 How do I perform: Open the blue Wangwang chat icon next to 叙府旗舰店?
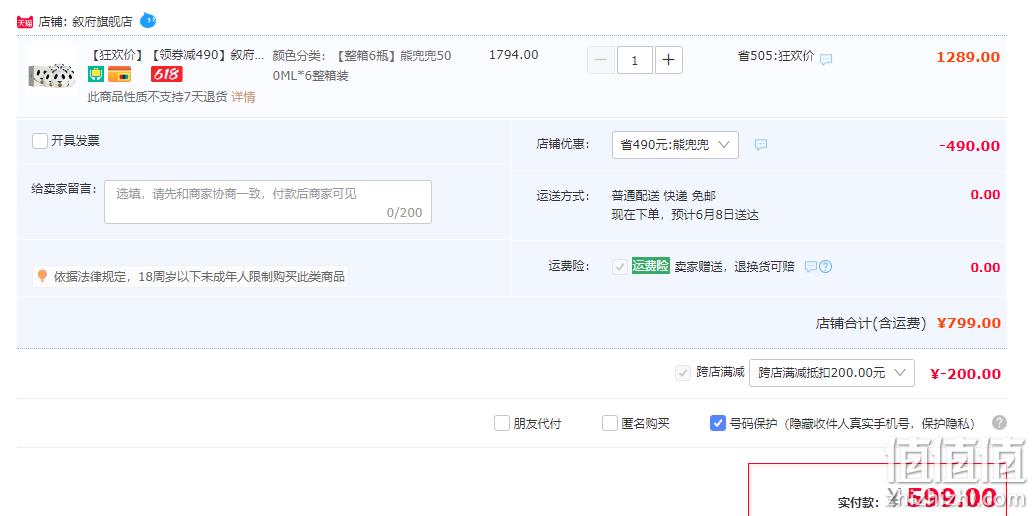point(148,20)
